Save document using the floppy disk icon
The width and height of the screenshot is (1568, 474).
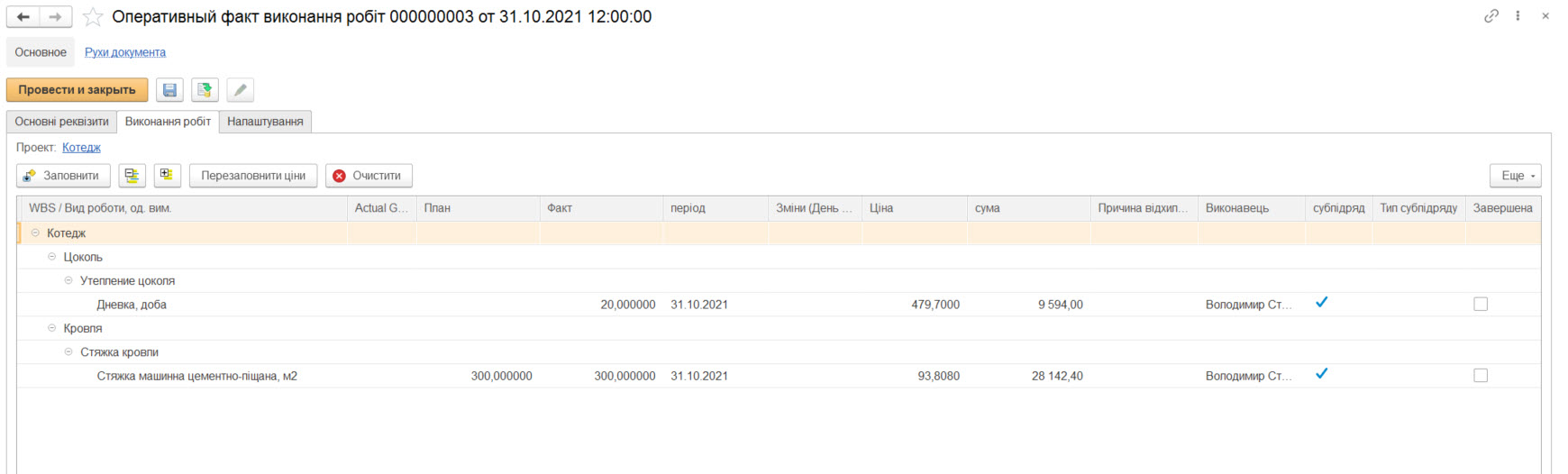click(x=169, y=90)
